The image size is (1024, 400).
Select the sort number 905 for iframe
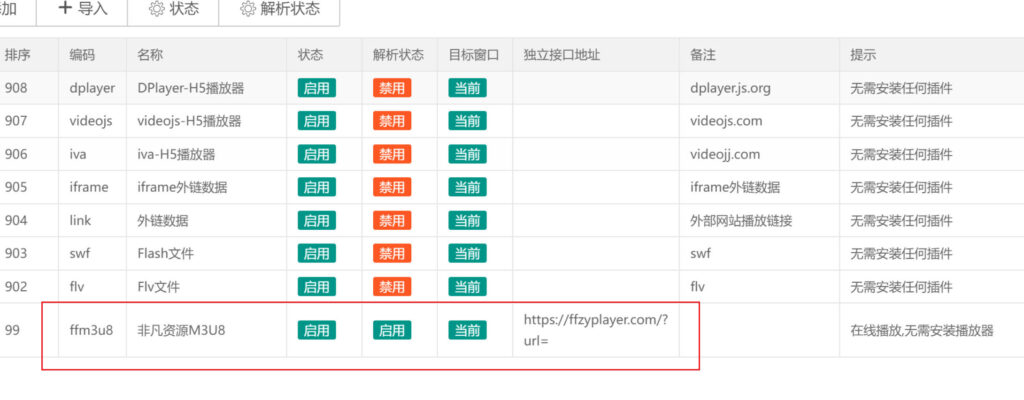coord(16,187)
